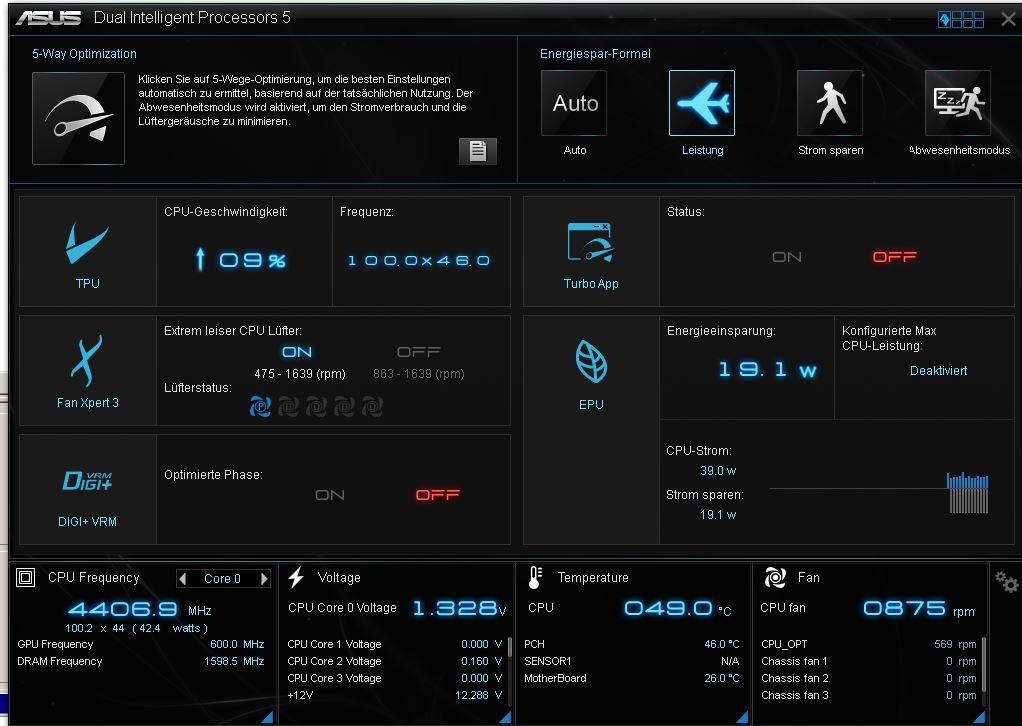Switch quiet CPU fan to OFF
The height and width of the screenshot is (726, 1022).
click(419, 352)
